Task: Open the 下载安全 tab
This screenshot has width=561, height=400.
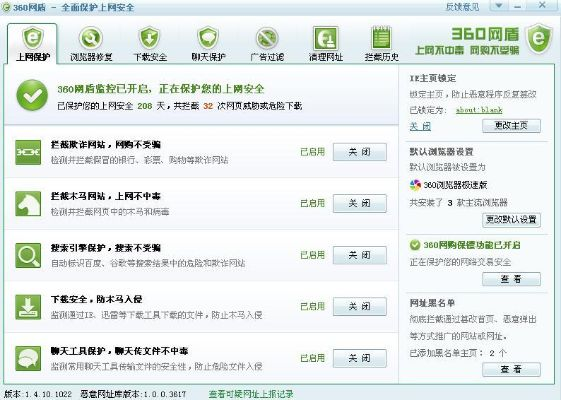Action: click(x=150, y=44)
